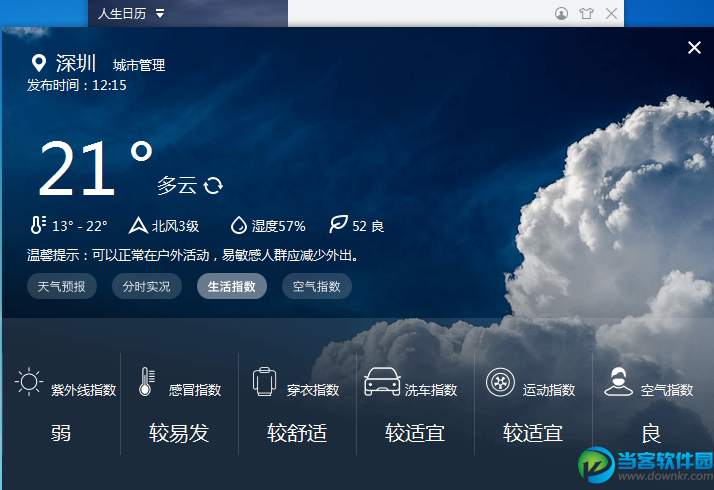This screenshot has height=490, width=714.
Task: Click the 人生日历 title text
Action: (122, 14)
